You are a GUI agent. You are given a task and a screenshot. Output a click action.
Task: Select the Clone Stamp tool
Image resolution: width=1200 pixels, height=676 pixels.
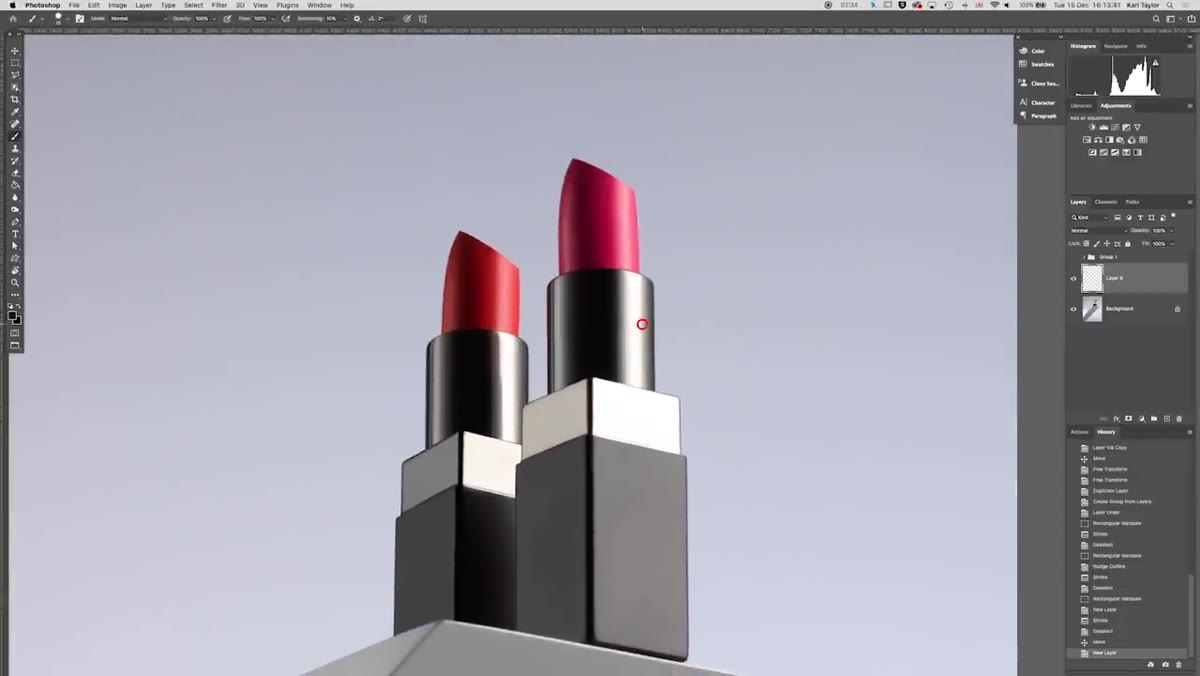coord(14,148)
